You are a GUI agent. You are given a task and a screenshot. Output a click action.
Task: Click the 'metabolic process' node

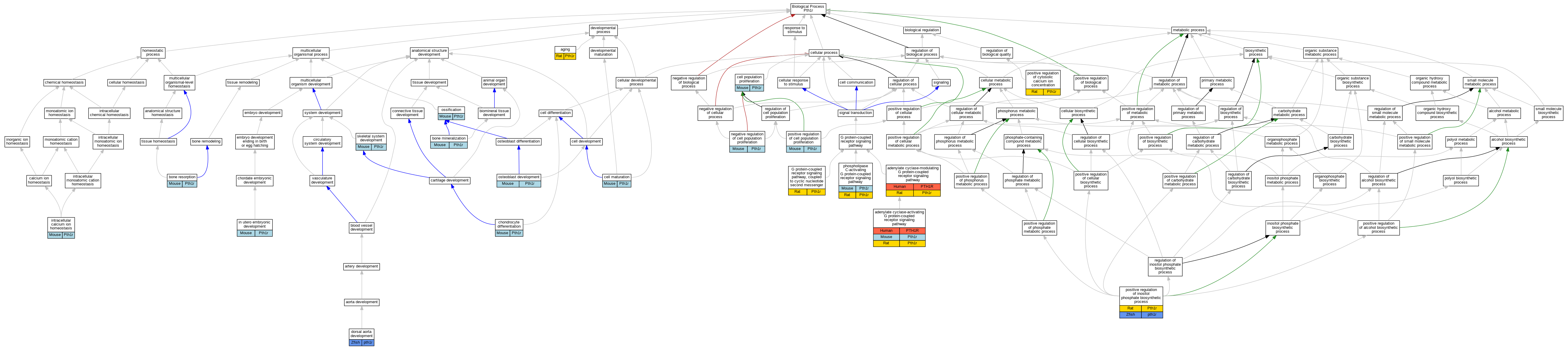[x=1188, y=30]
